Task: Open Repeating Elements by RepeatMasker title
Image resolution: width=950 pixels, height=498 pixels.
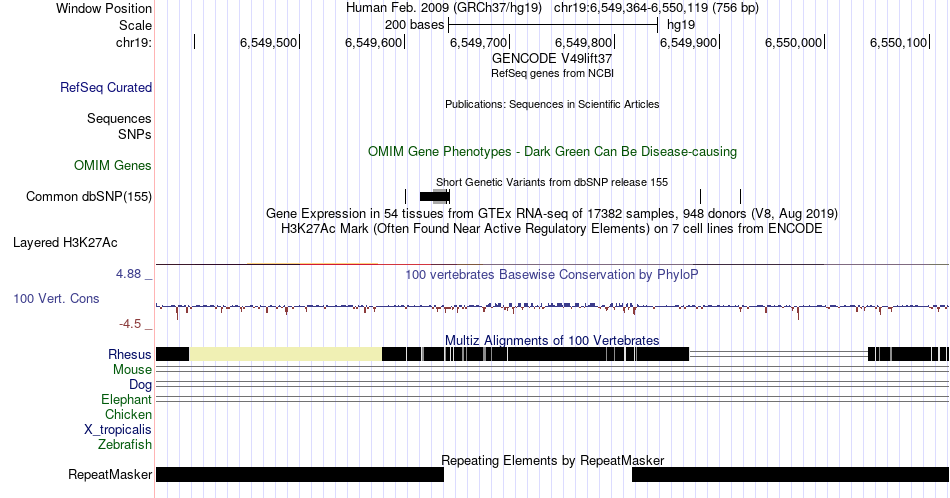Action: (552, 460)
